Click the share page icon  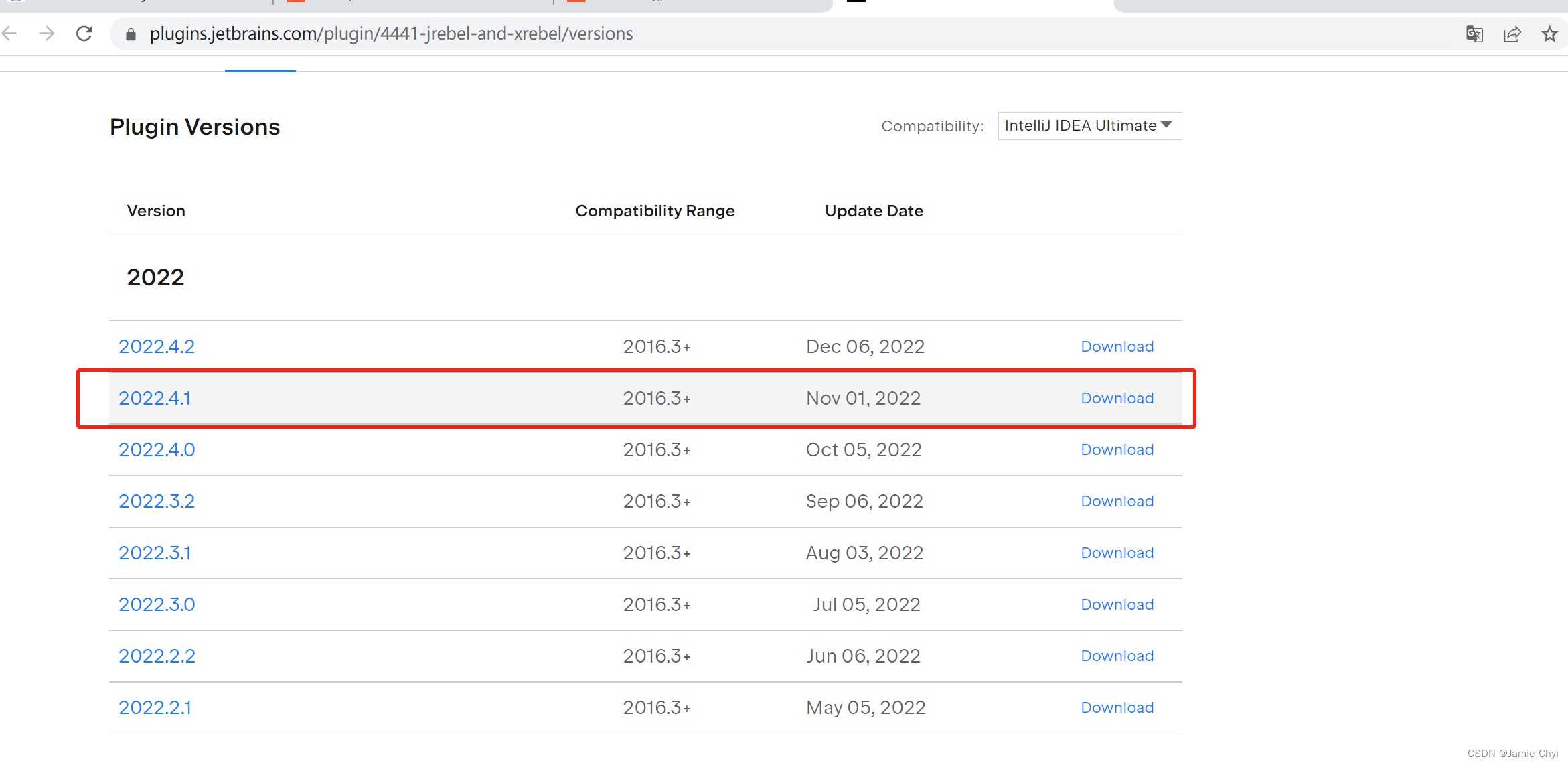tap(1512, 34)
